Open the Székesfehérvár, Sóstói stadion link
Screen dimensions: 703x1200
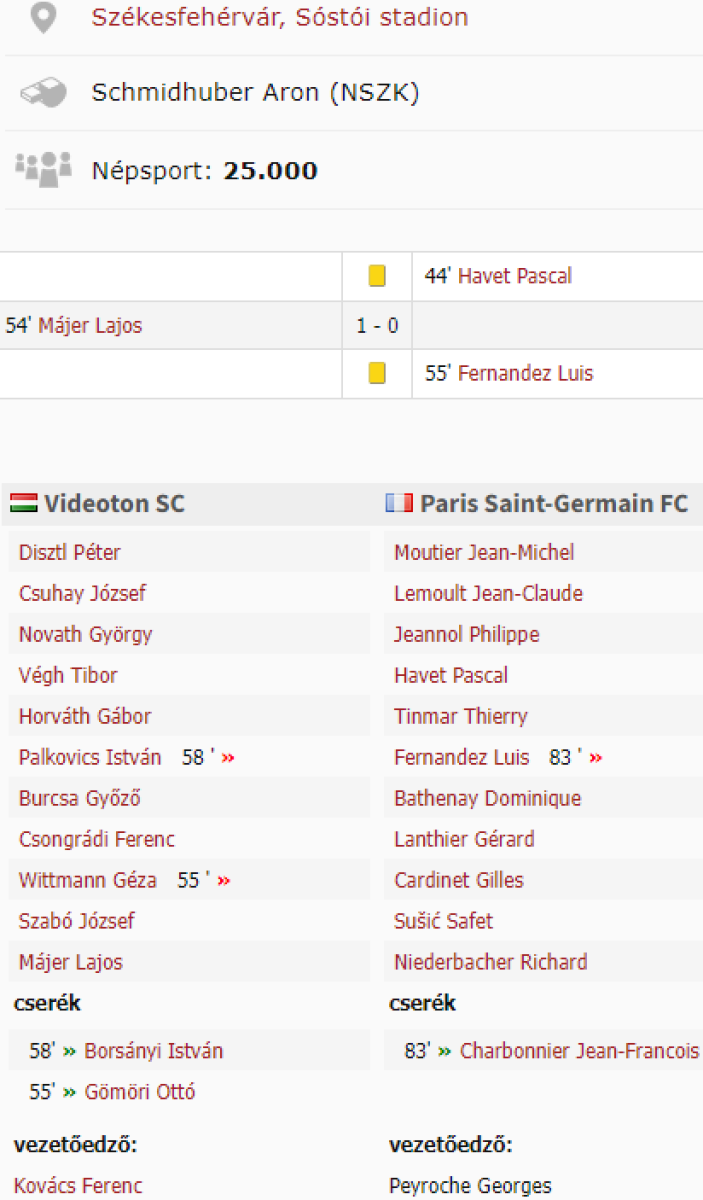tap(279, 18)
